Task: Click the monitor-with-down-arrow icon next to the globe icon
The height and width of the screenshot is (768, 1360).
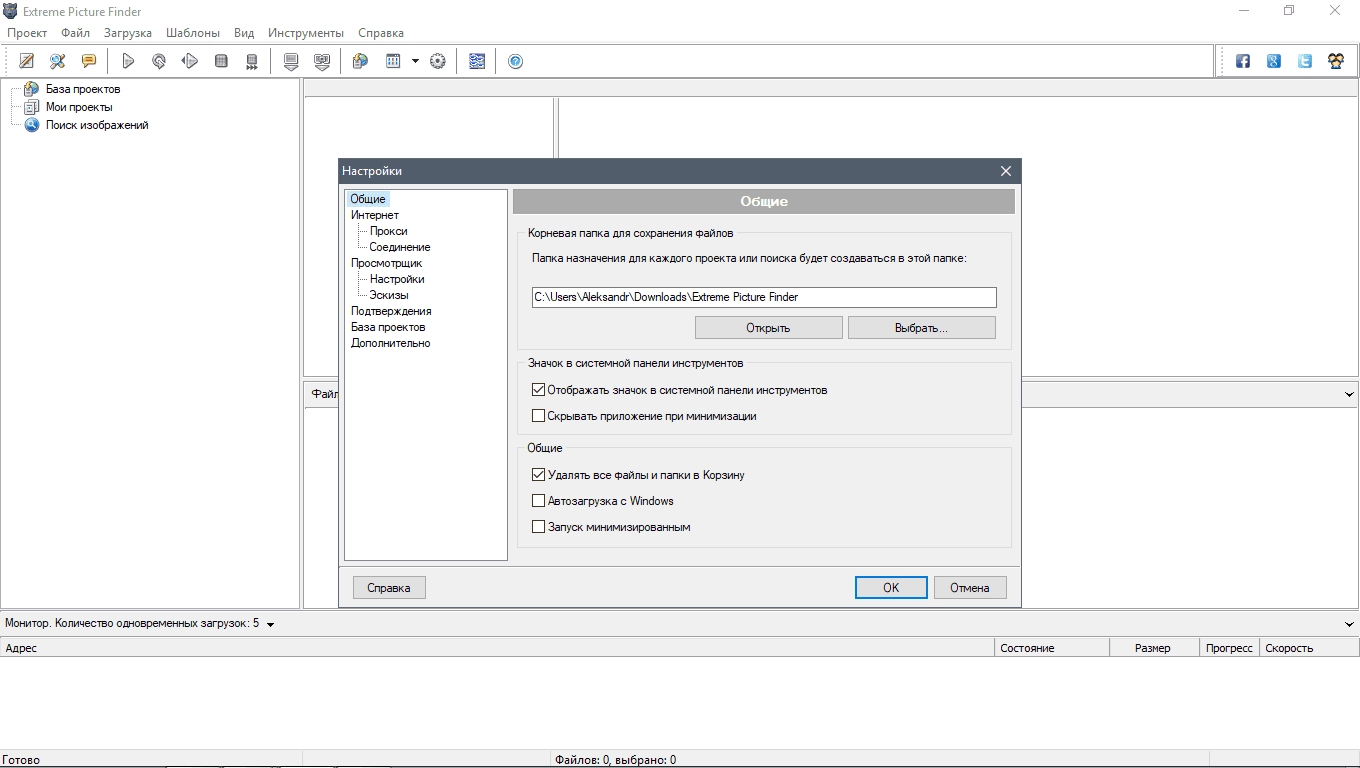Action: 322,61
